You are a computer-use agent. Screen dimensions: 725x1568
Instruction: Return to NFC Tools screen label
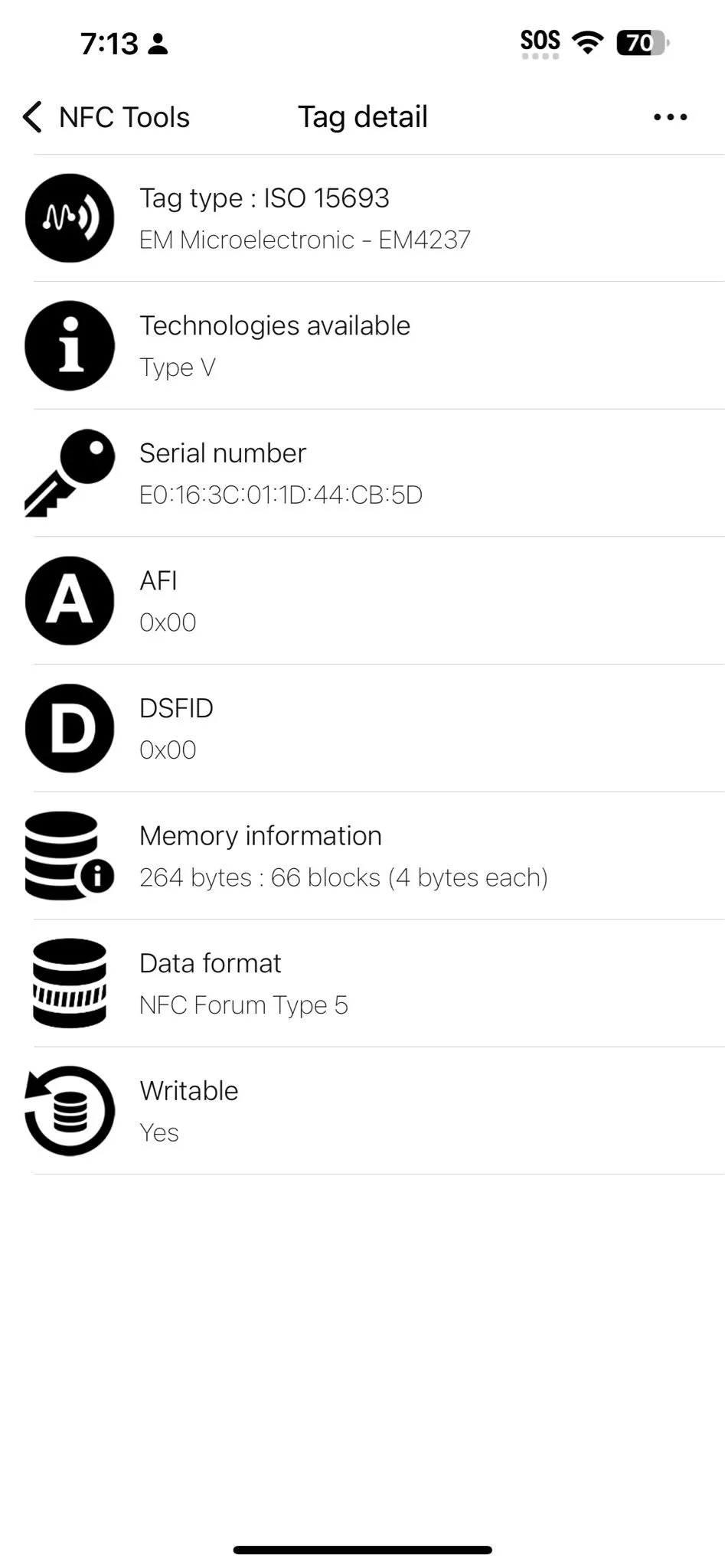[124, 117]
